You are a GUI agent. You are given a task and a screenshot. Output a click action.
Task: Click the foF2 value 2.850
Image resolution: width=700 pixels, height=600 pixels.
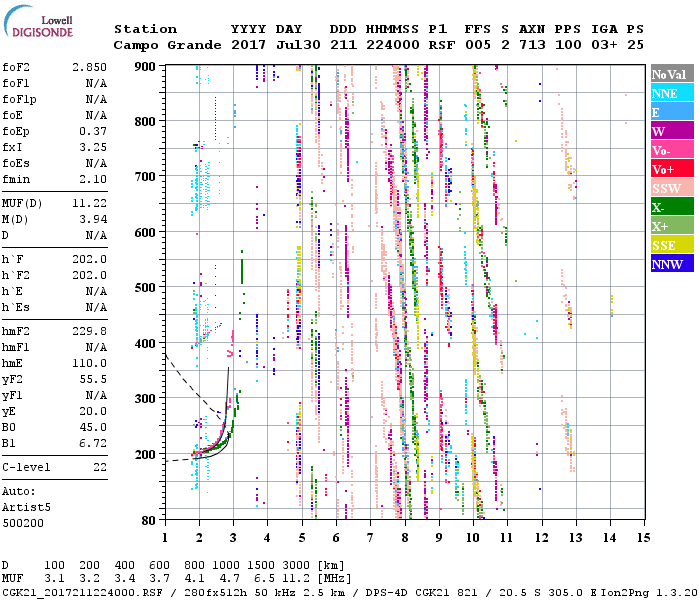click(89, 66)
